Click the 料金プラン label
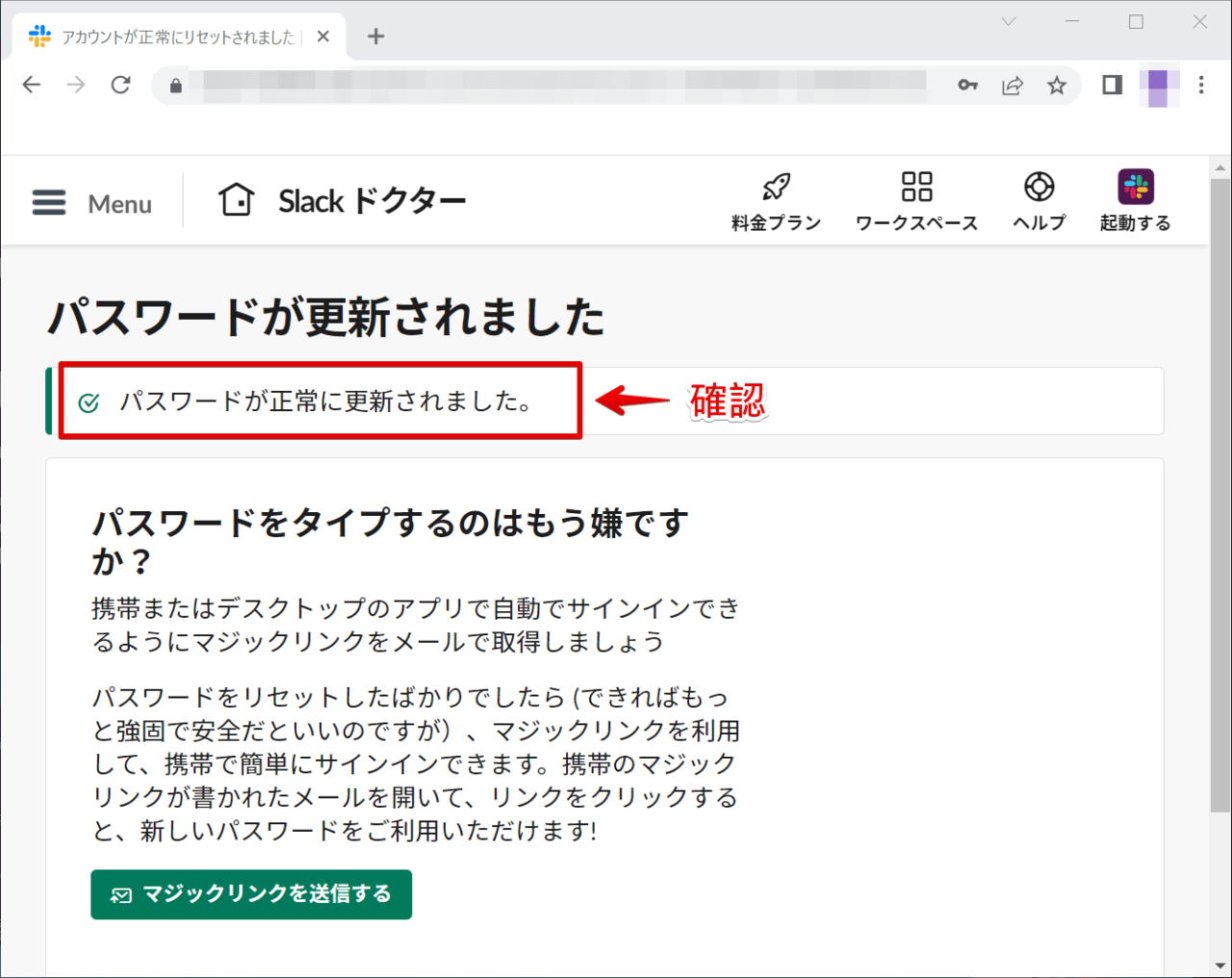Screen dimensions: 1232x978 click(776, 223)
